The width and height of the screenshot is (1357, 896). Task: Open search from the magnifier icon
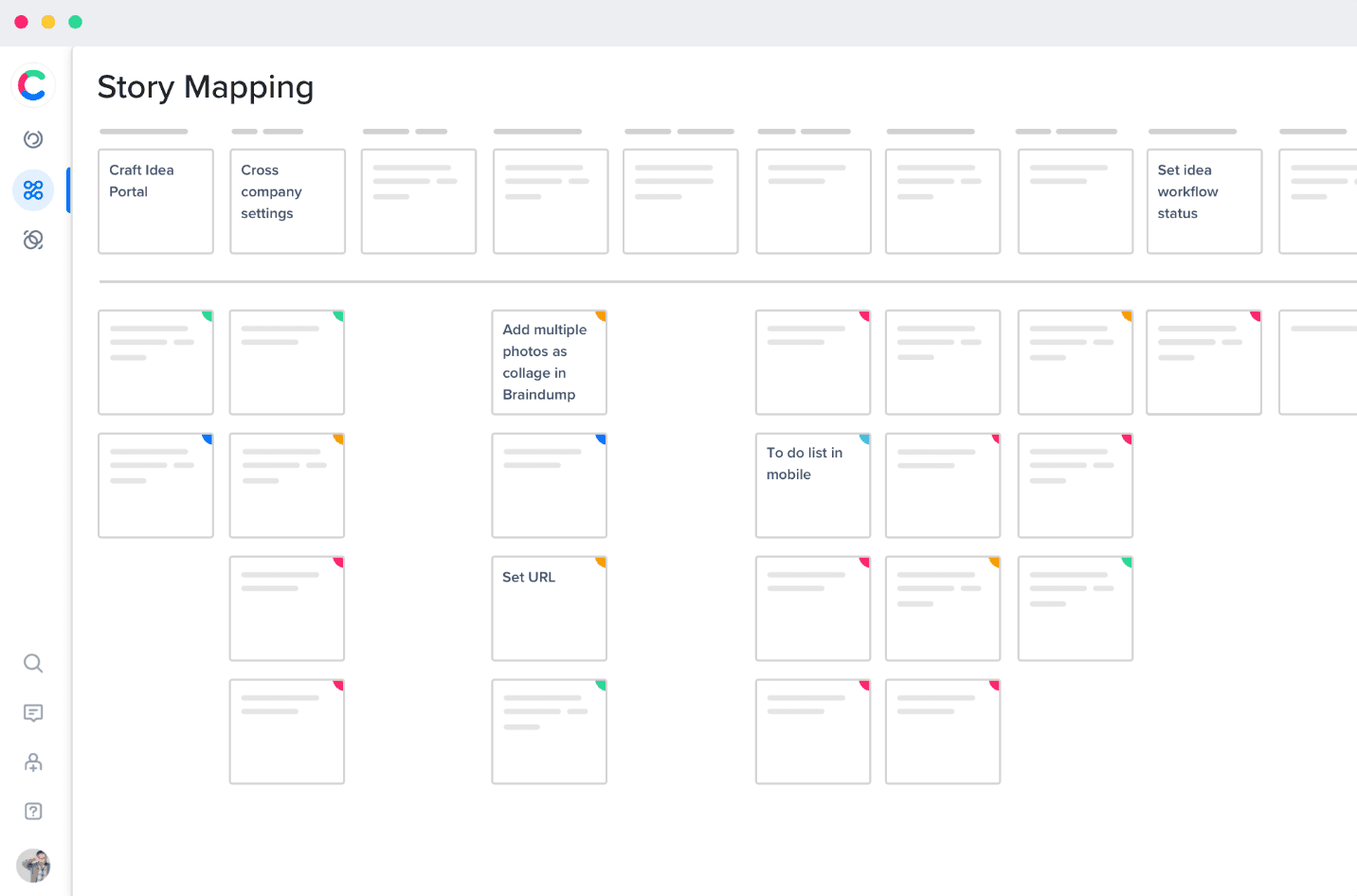[x=33, y=663]
